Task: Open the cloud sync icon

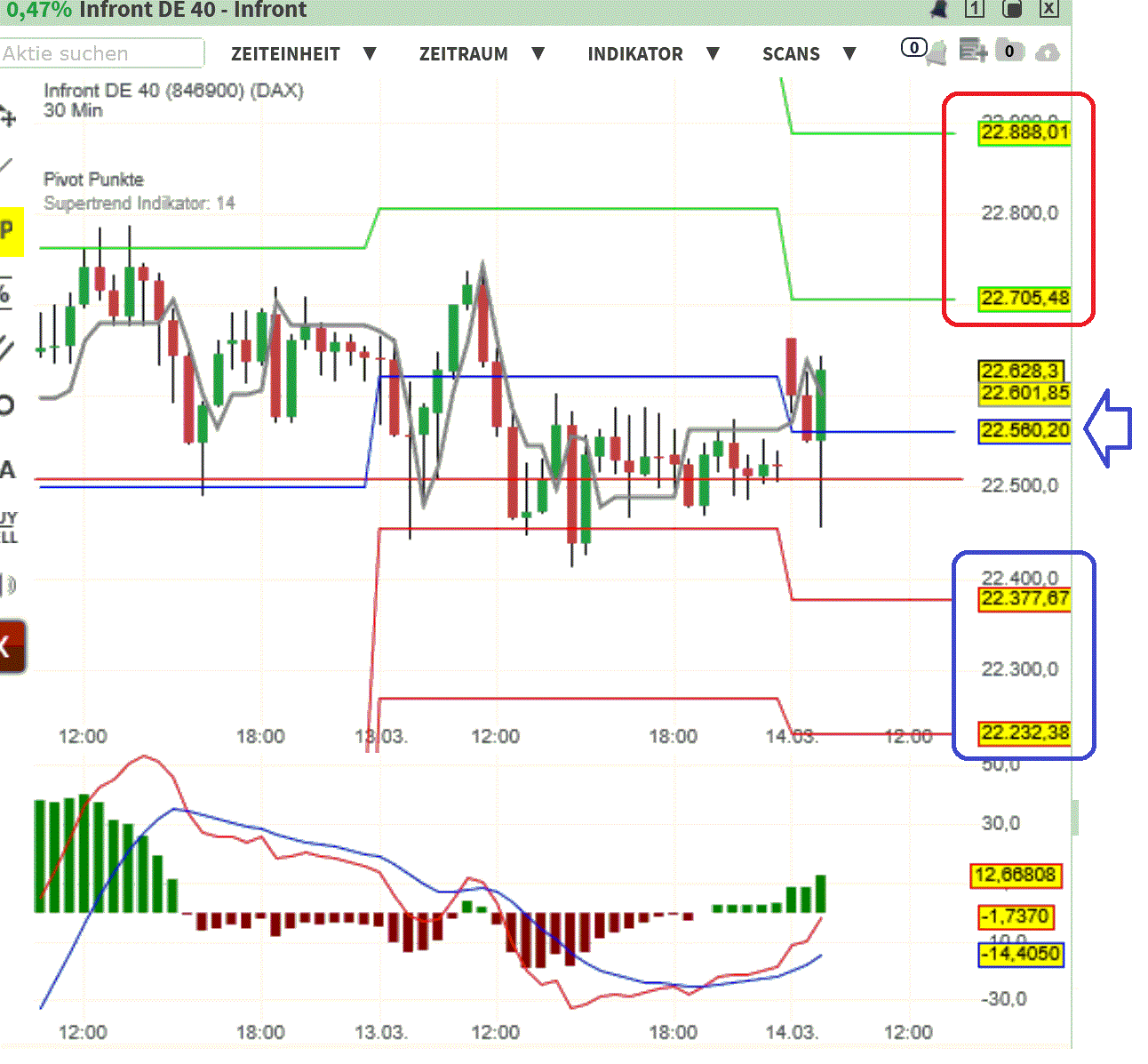Action: coord(1048,53)
